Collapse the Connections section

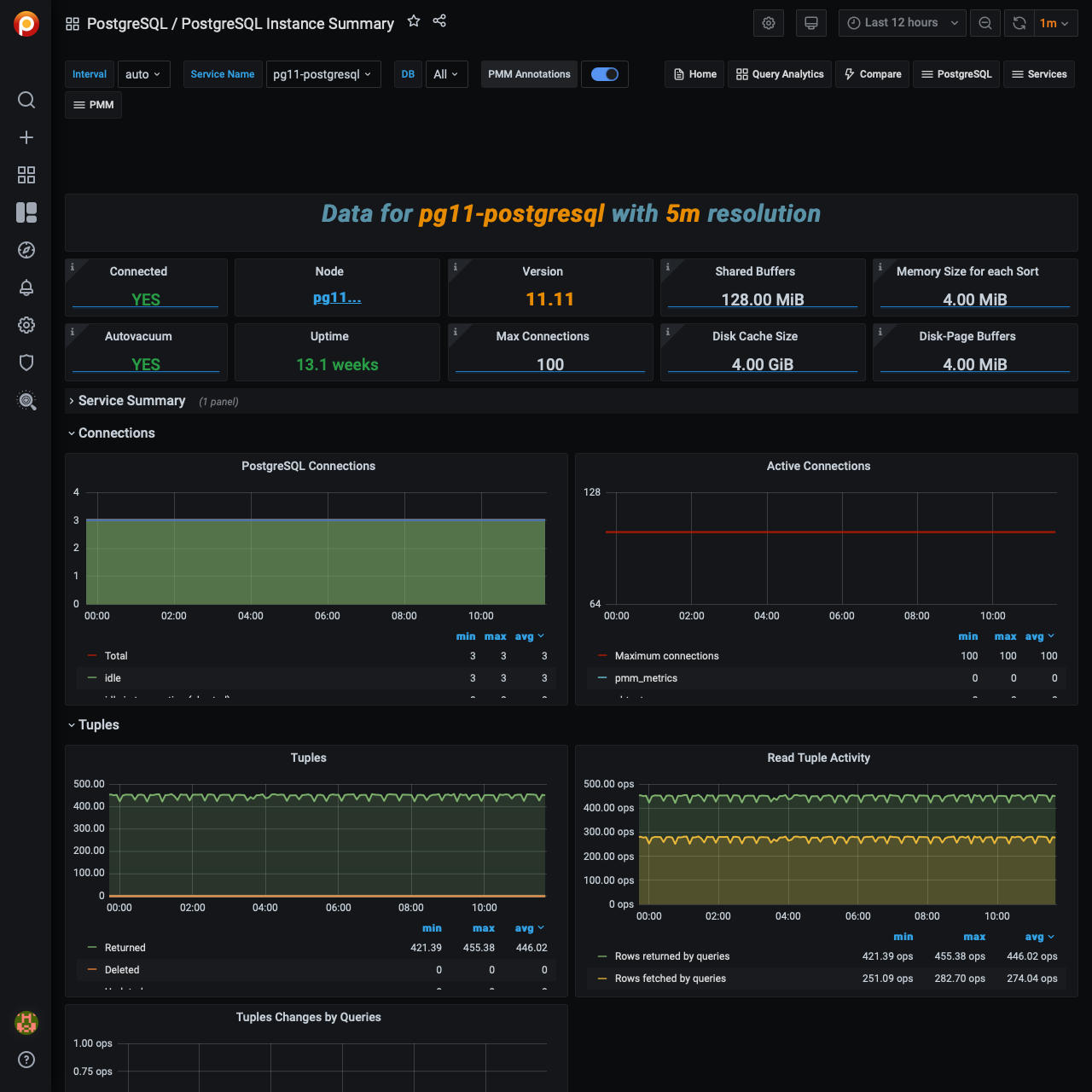116,433
